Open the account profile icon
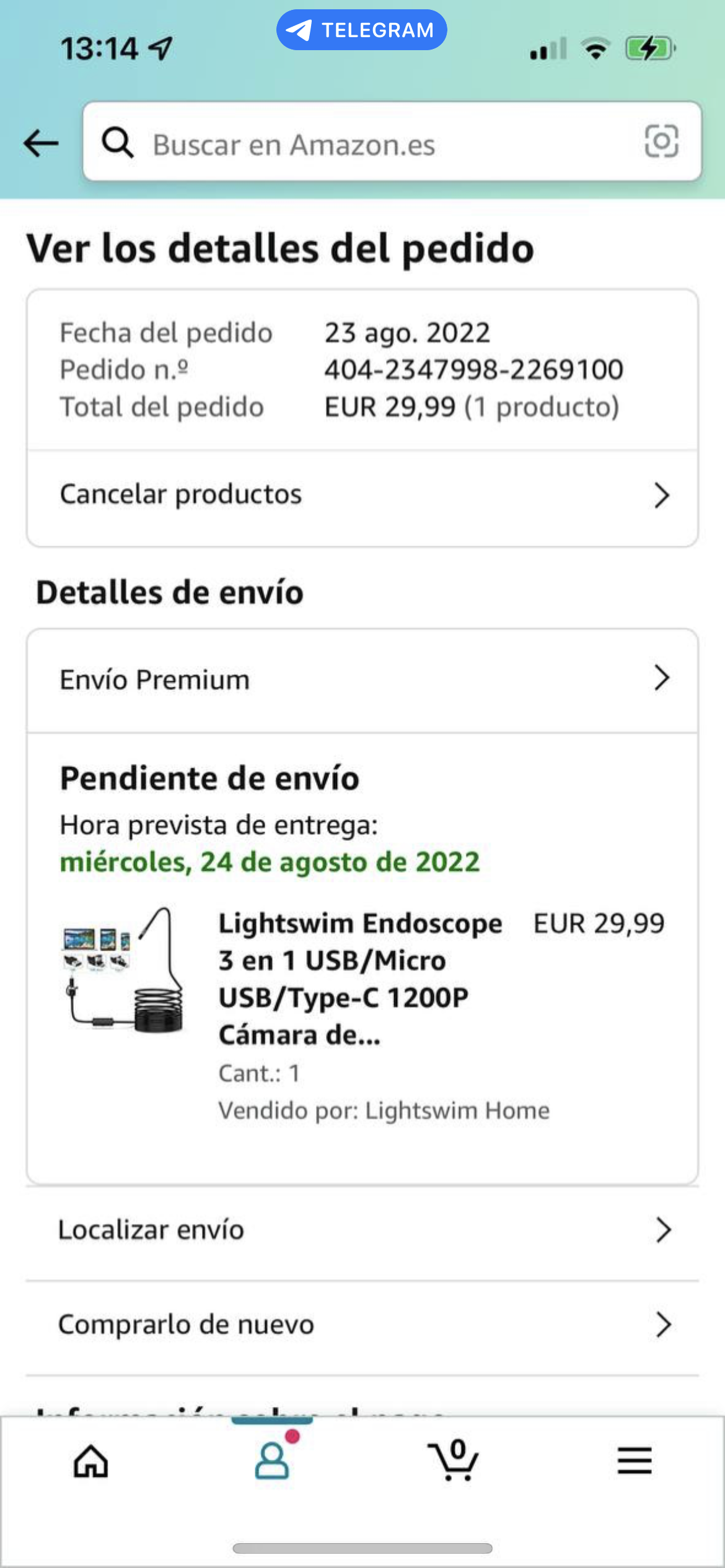This screenshot has height=1568, width=725. pyautogui.click(x=272, y=1460)
